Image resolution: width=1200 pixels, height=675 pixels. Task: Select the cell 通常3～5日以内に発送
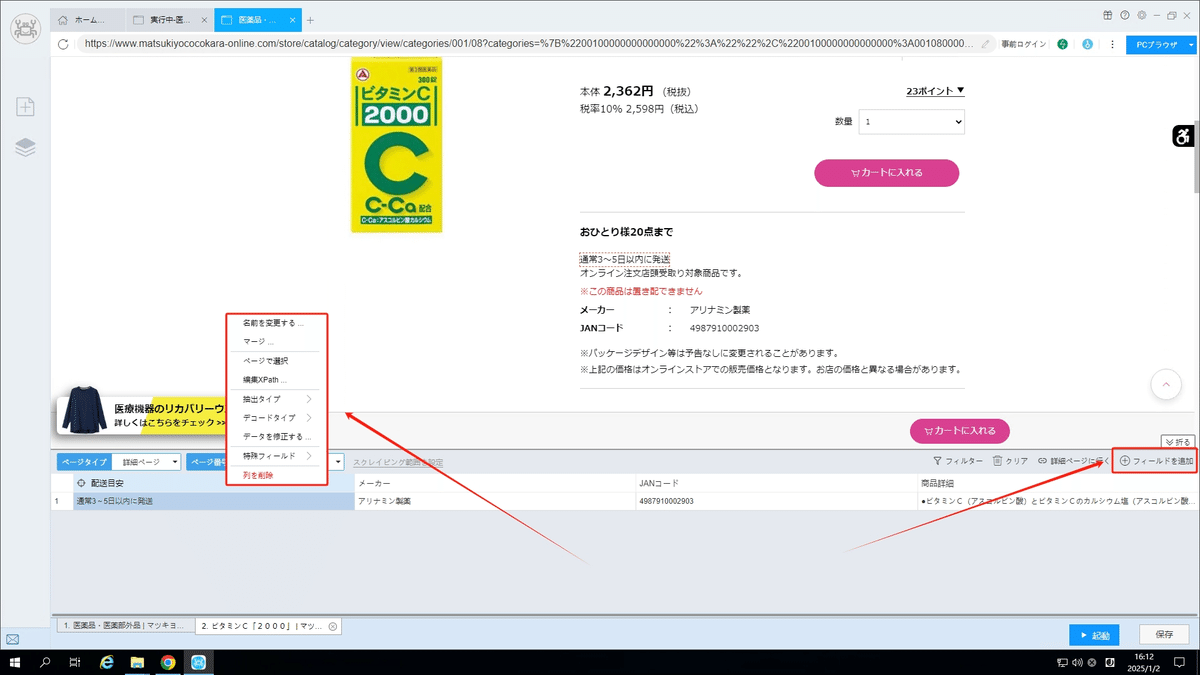pos(214,501)
